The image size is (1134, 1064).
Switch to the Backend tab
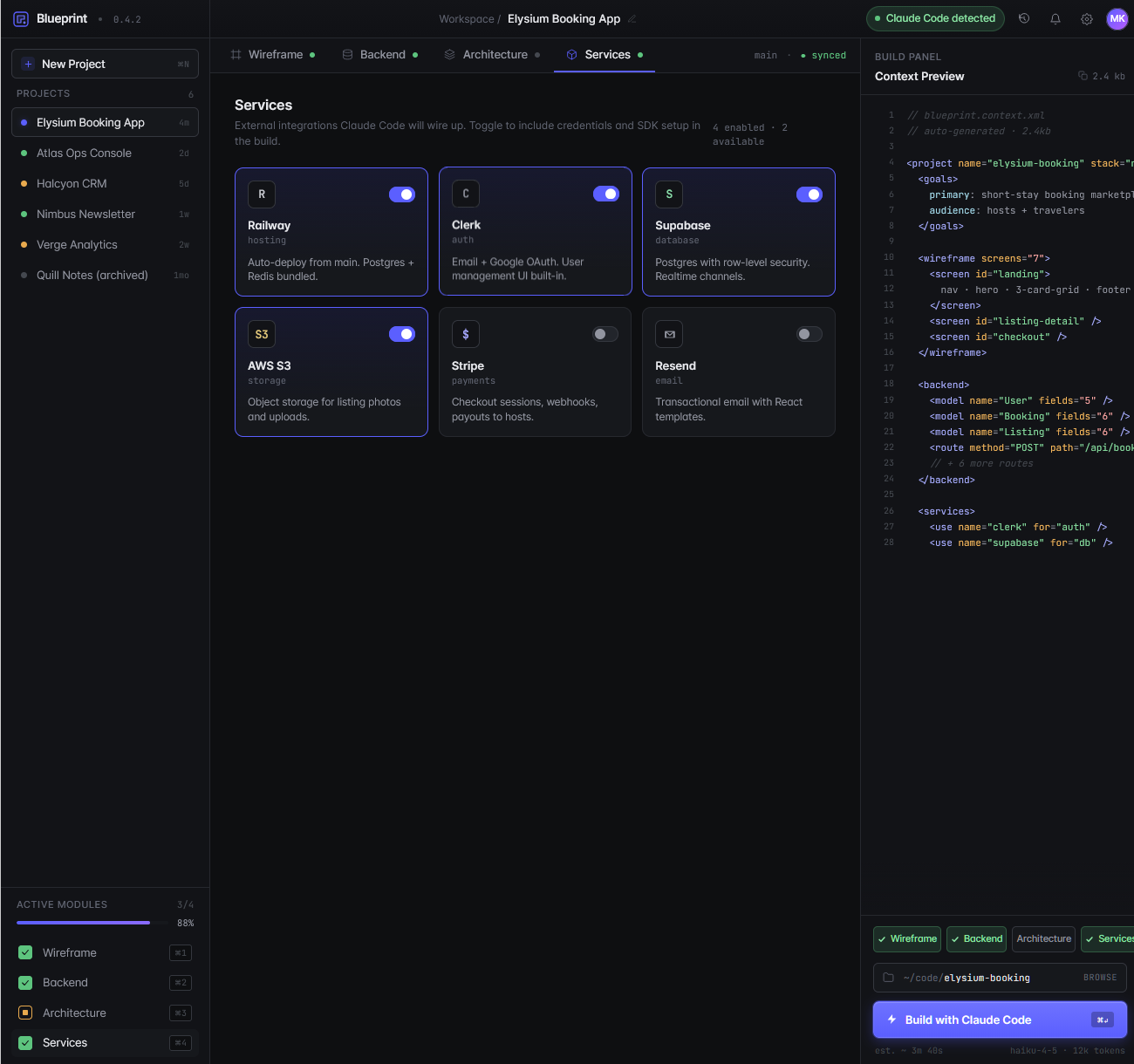[380, 55]
